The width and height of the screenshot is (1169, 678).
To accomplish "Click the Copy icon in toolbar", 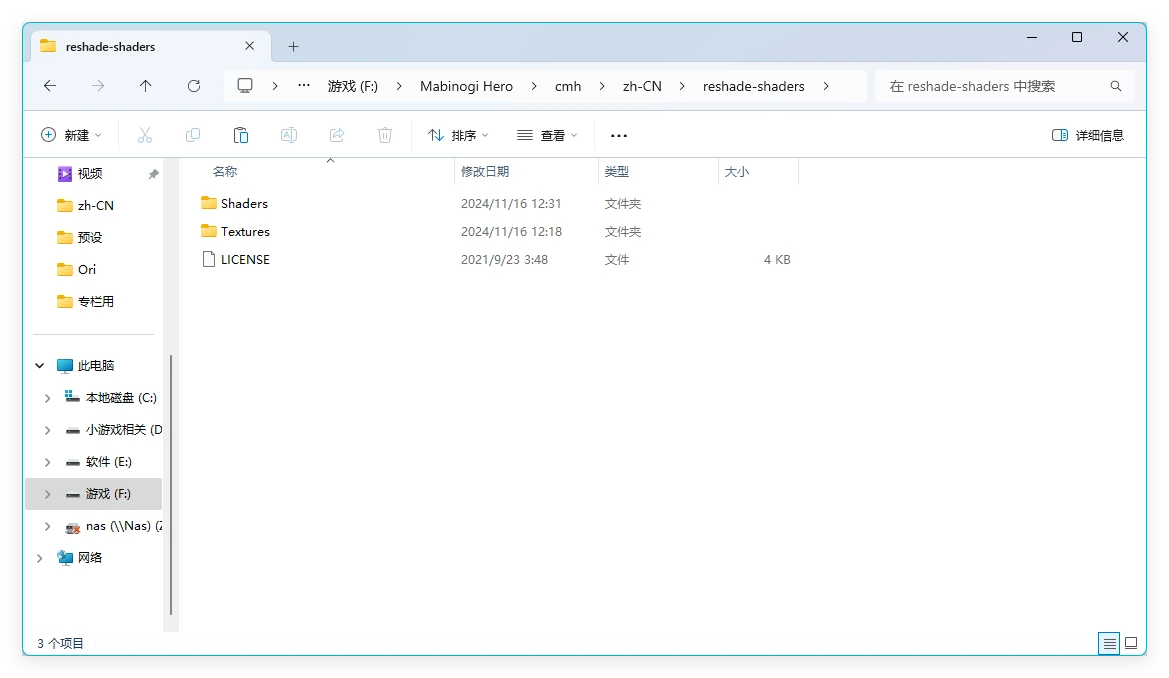I will click(192, 135).
